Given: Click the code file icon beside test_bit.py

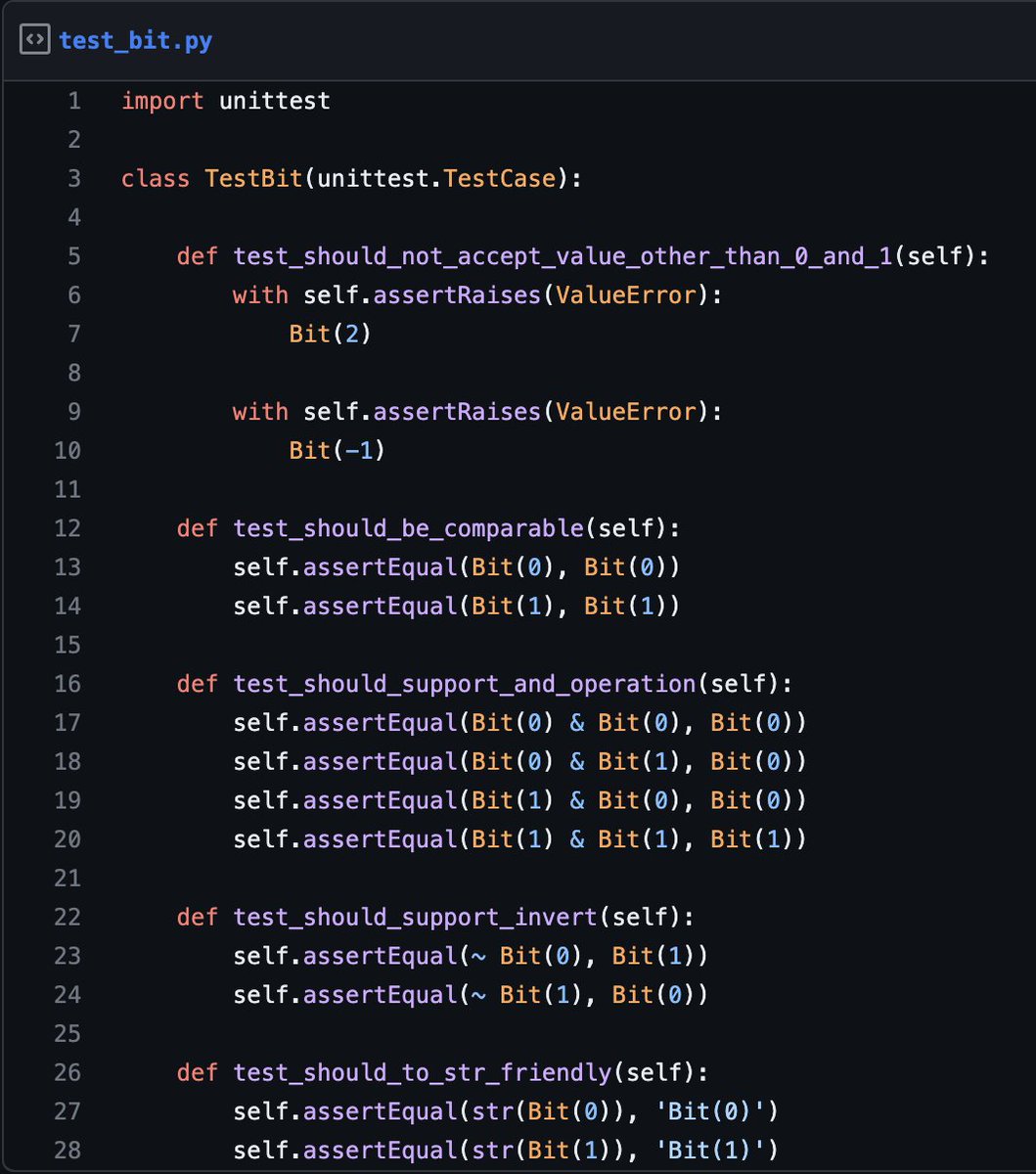Looking at the screenshot, I should tap(34, 40).
